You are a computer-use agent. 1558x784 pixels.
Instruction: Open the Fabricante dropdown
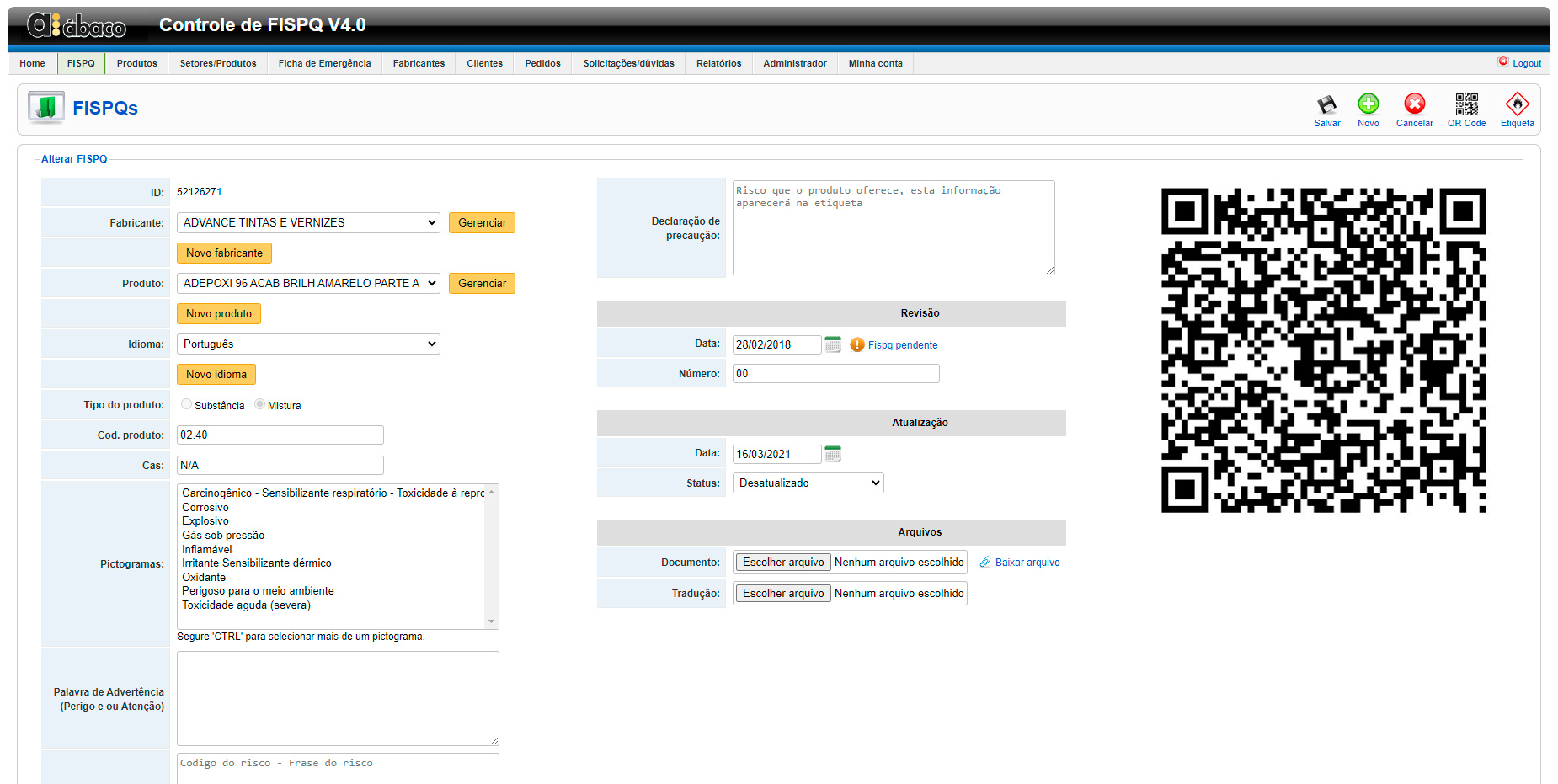tap(308, 222)
